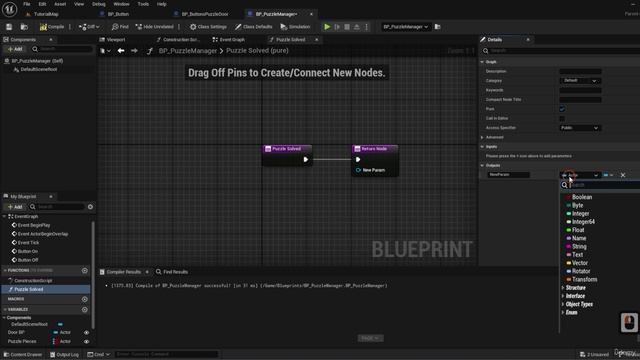
Task: Toggle the Pure checkbox
Action: 562,109
